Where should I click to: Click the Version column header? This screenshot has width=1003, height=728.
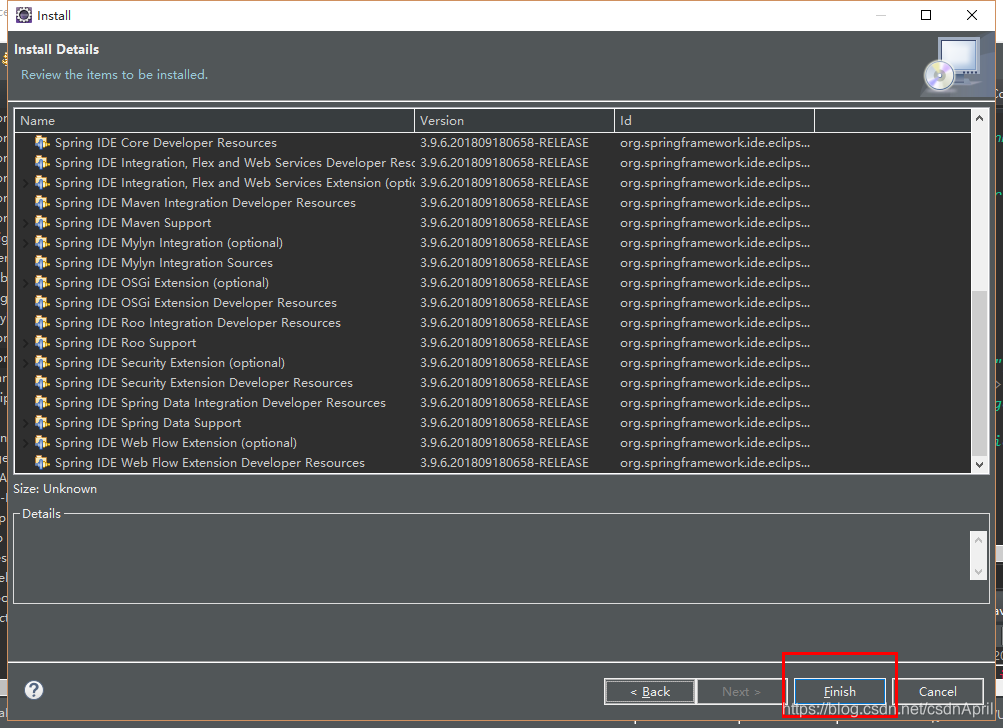click(514, 120)
